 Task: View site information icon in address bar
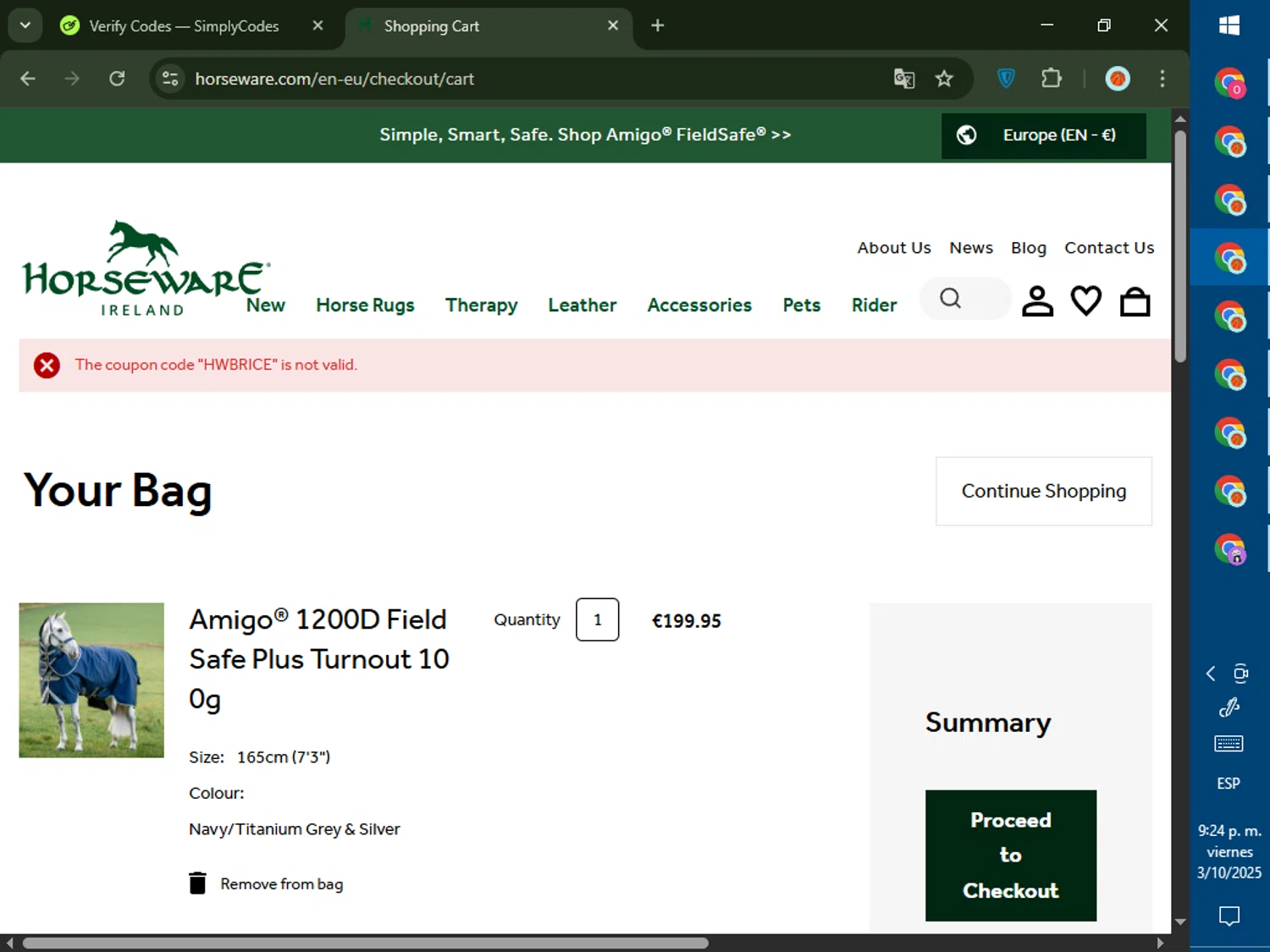pos(170,79)
